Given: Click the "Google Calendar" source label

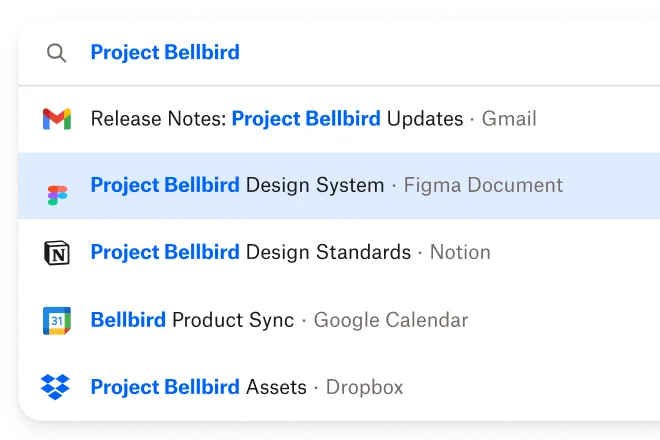Looking at the screenshot, I should (x=391, y=320).
